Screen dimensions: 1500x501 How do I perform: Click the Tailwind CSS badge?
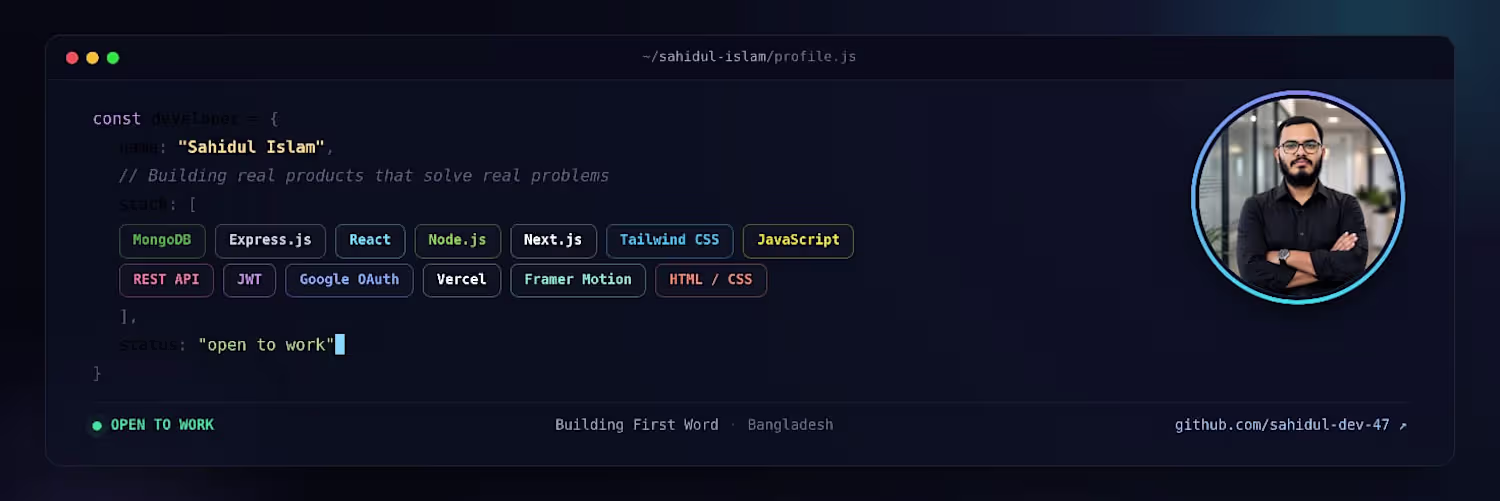tap(669, 241)
